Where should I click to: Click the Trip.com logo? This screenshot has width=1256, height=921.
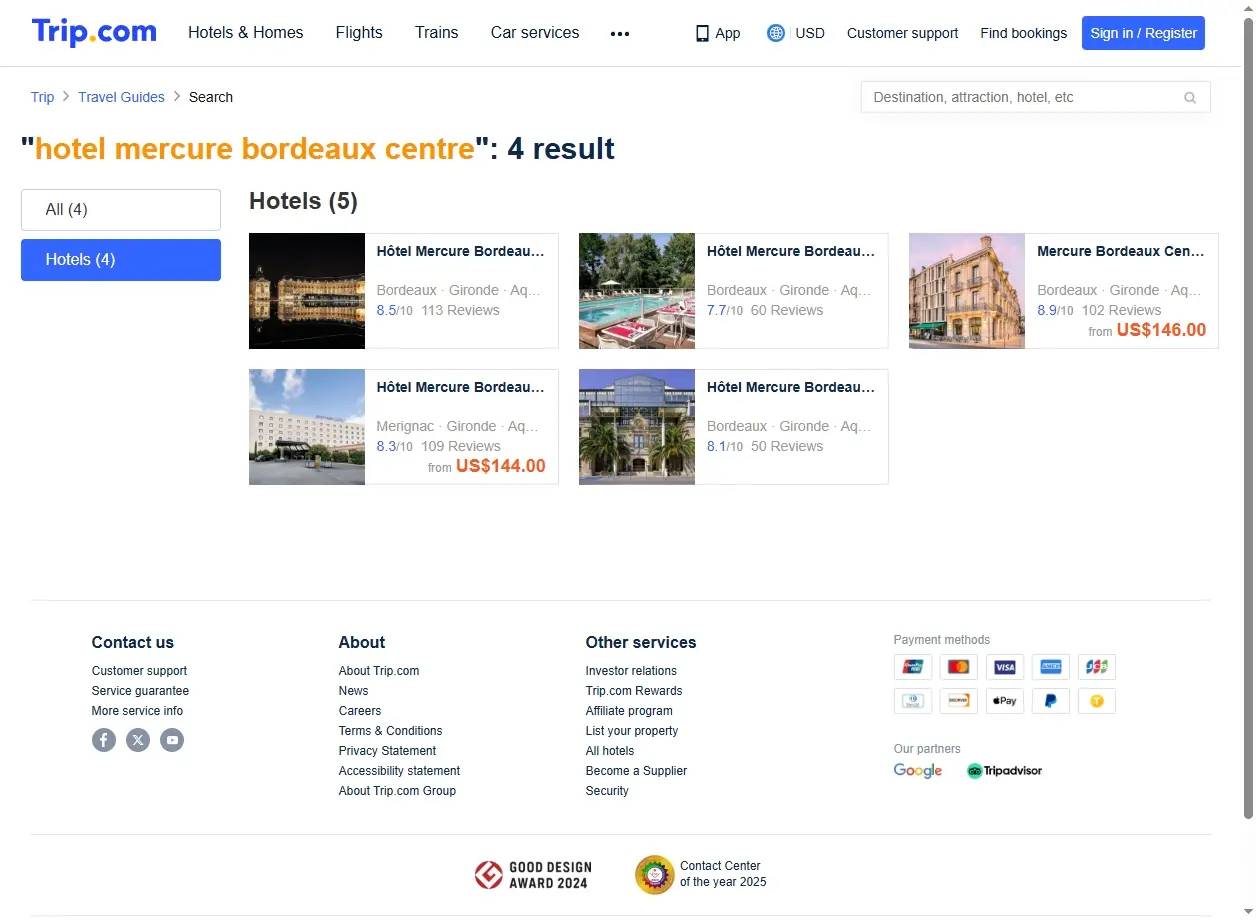[x=94, y=32]
